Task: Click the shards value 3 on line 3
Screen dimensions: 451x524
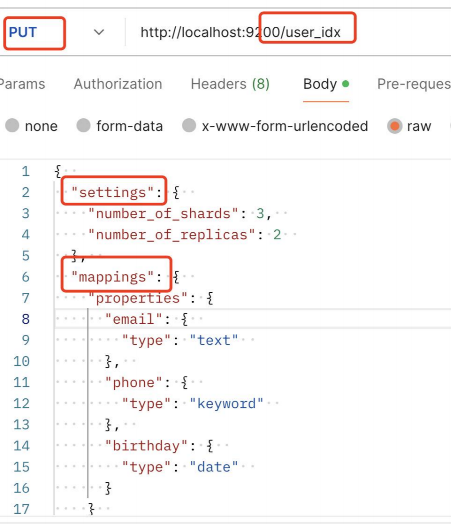Action: pyautogui.click(x=260, y=214)
